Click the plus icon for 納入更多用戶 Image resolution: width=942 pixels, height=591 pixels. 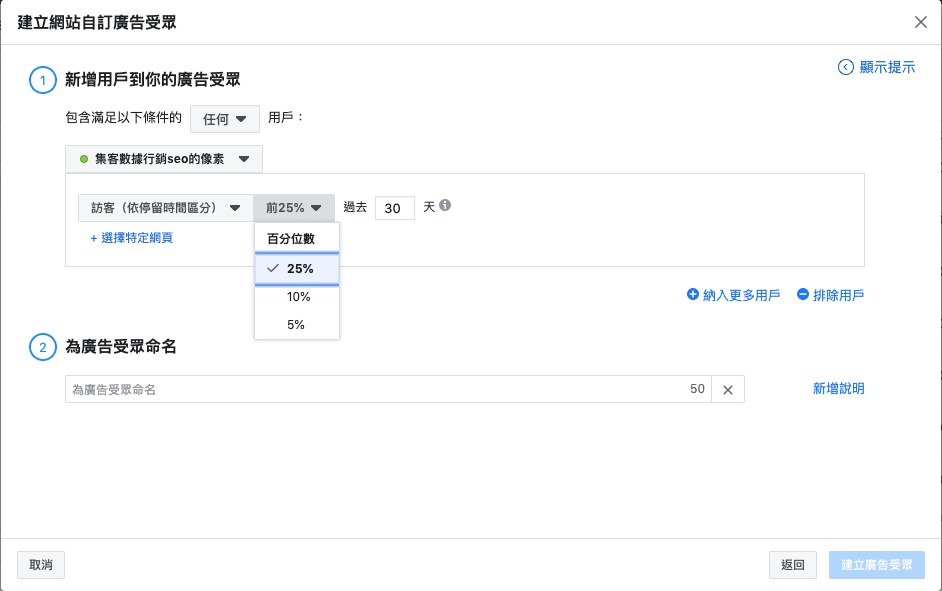point(693,295)
